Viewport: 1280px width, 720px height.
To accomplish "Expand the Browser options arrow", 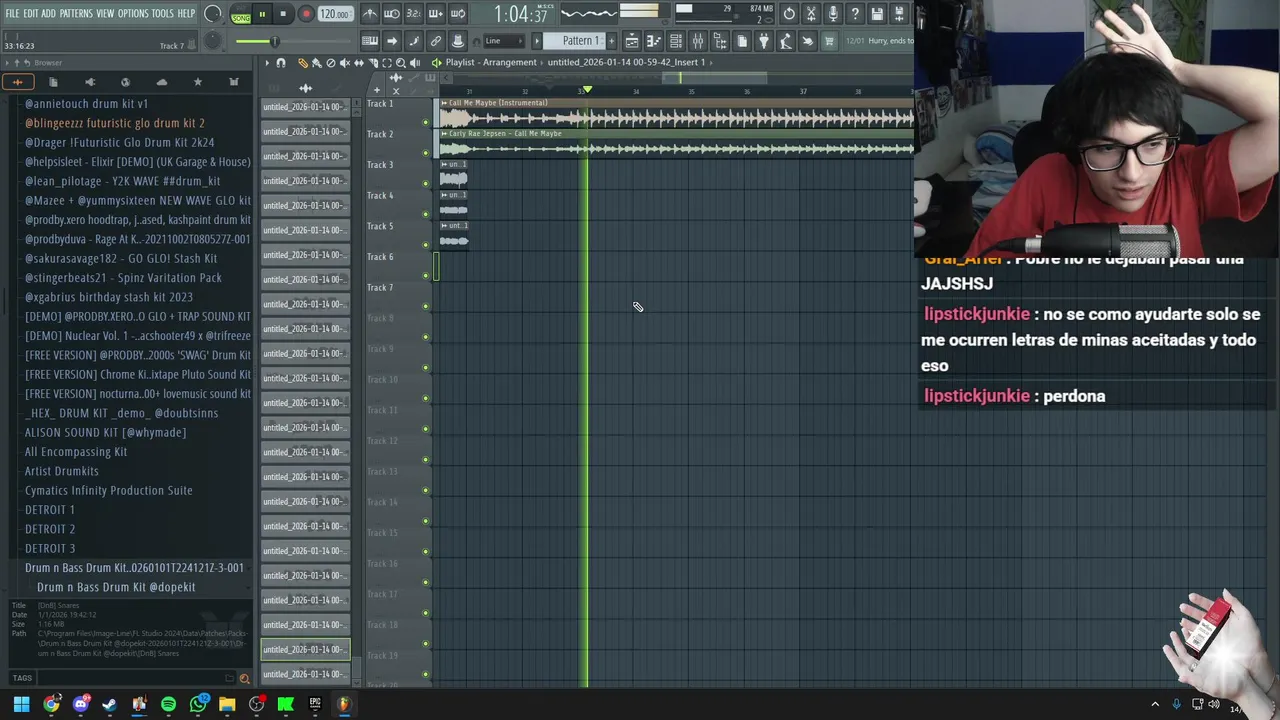I will tap(7, 63).
